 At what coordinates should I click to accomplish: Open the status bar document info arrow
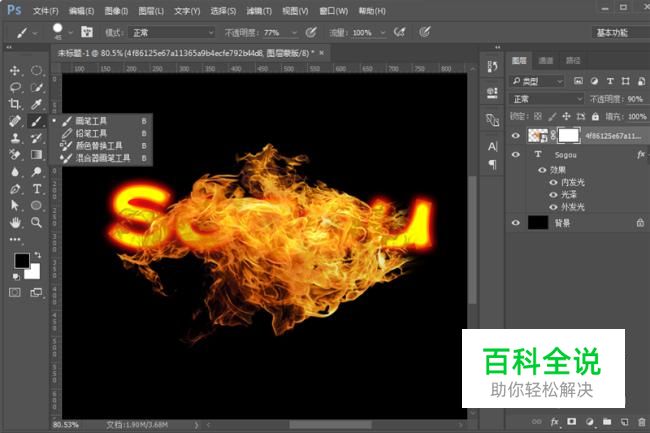coord(196,425)
